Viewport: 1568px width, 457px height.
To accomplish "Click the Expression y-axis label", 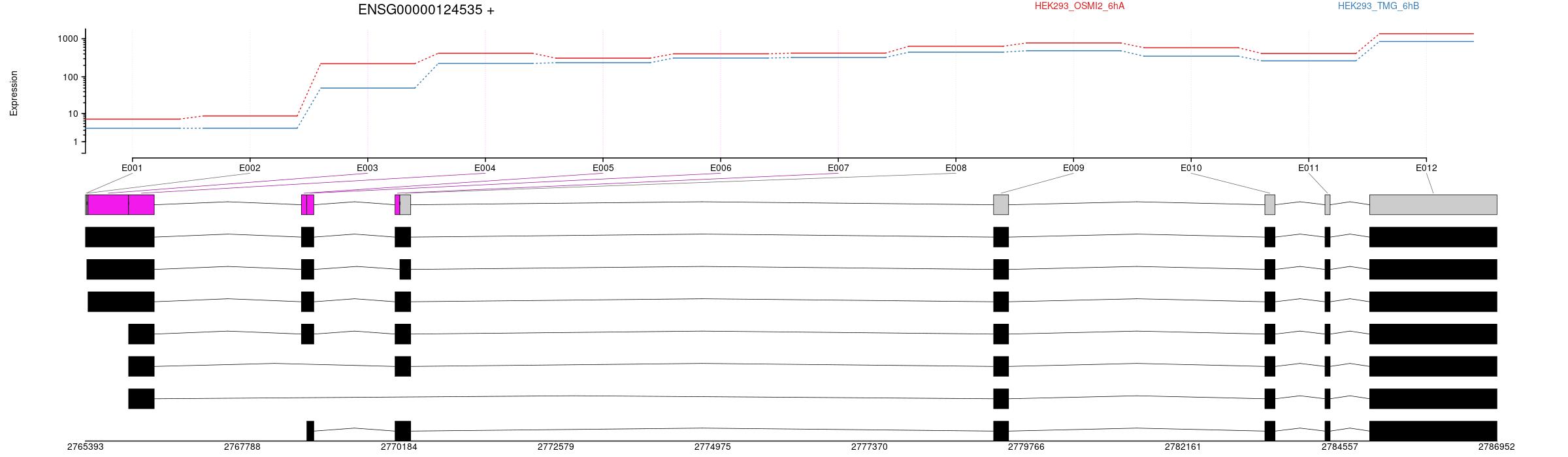I will [14, 93].
